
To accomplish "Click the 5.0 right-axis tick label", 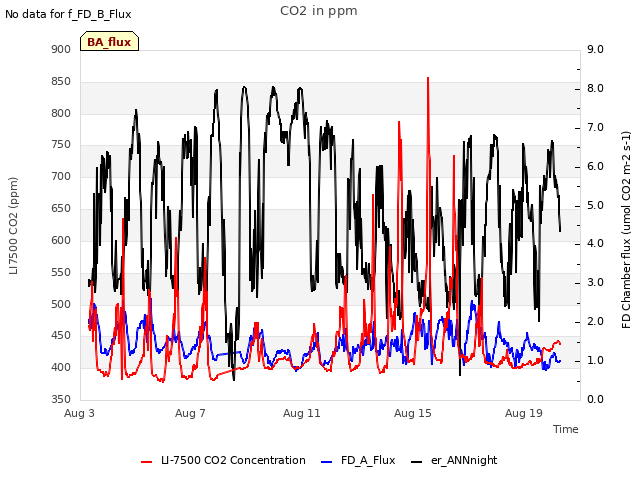I will click(596, 205).
